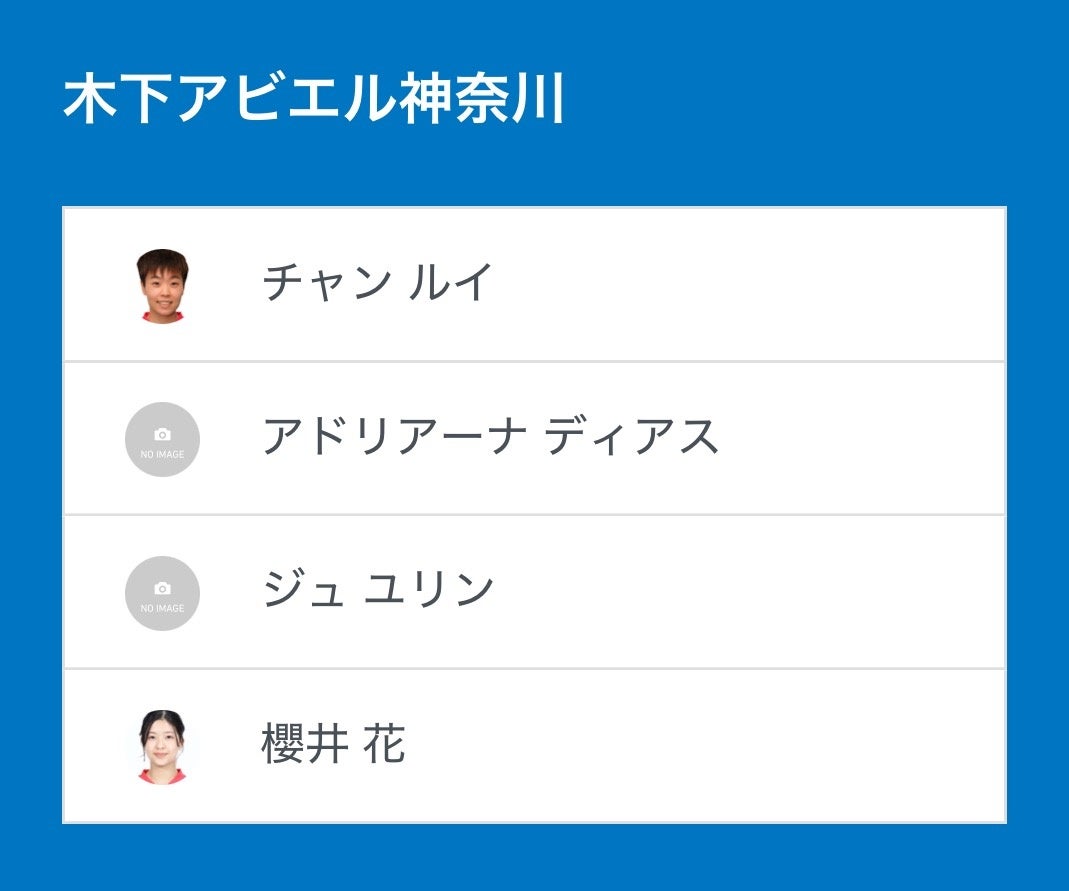
Task: Click the word ユリン in third row
Action: coord(429,590)
